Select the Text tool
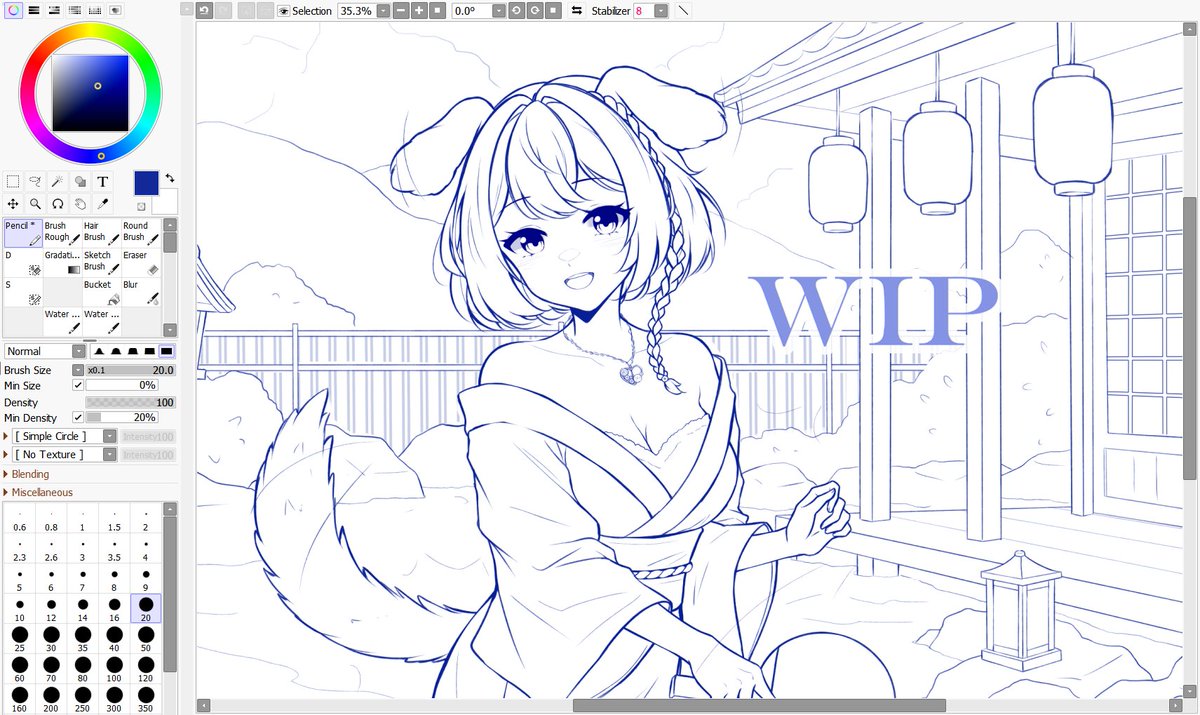1200x715 pixels. pyautogui.click(x=103, y=181)
